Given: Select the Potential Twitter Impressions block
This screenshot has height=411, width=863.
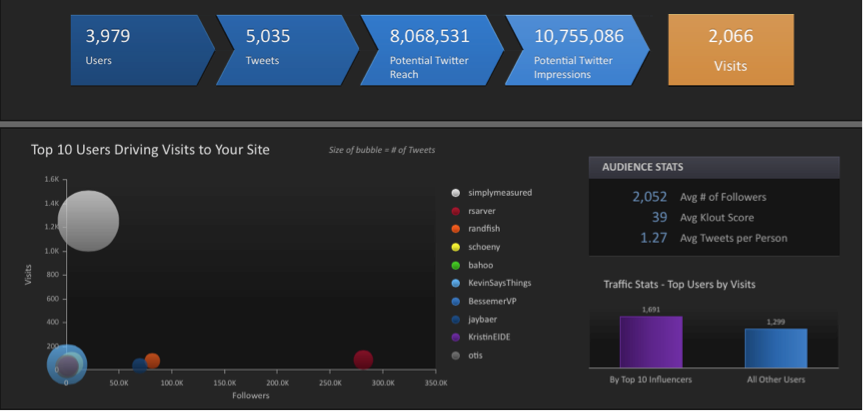Looking at the screenshot, I should click(x=577, y=50).
